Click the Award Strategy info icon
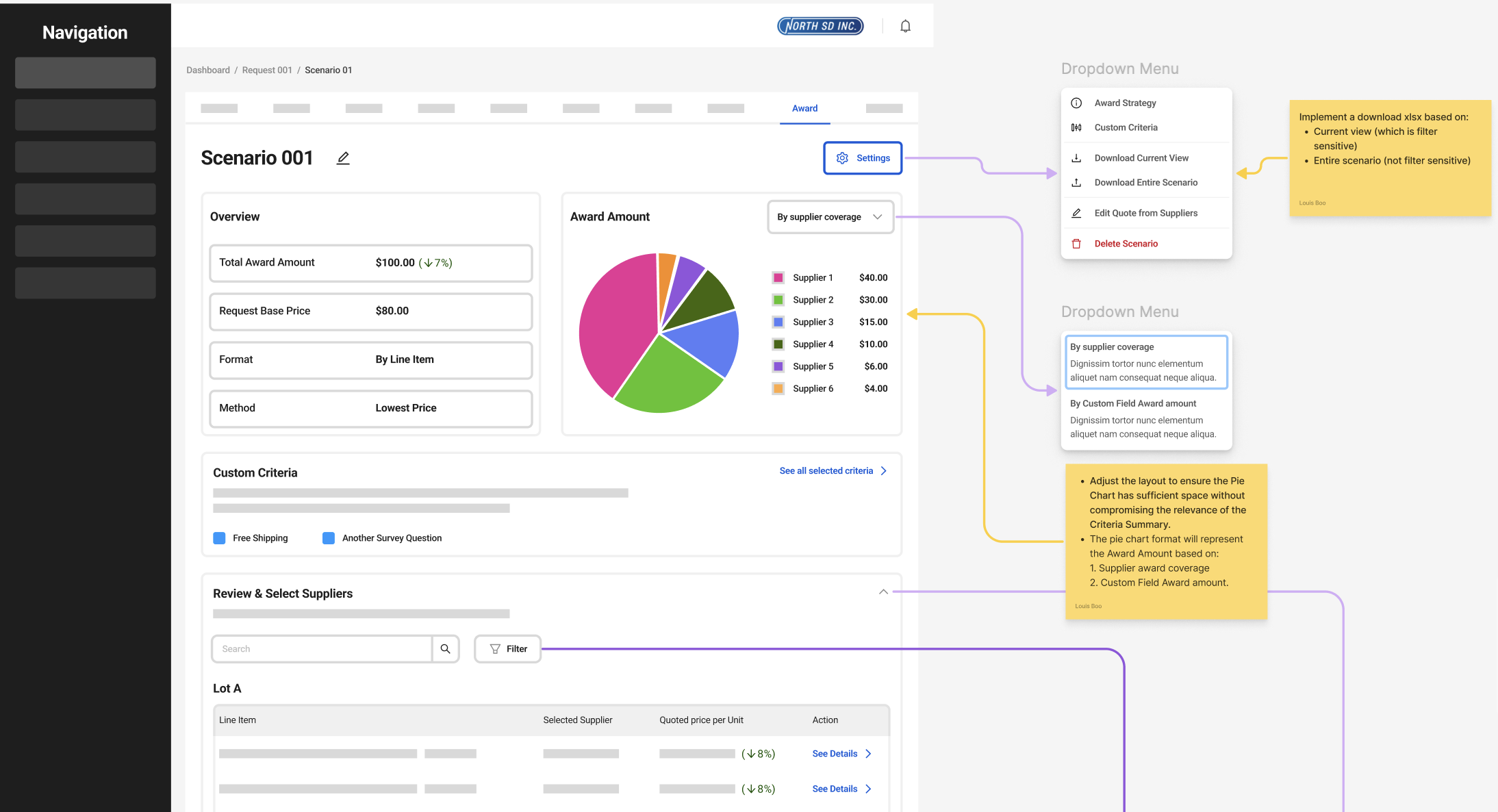This screenshot has width=1498, height=812. click(1076, 103)
